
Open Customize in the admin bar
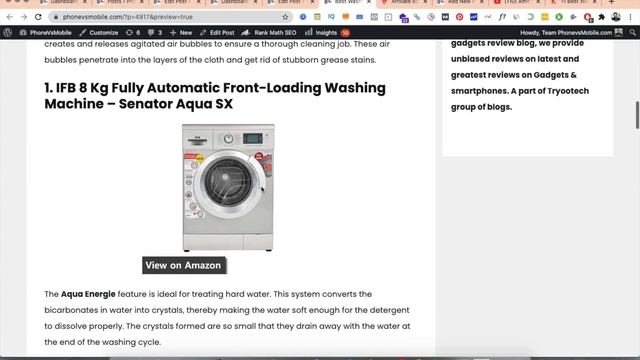coord(99,33)
